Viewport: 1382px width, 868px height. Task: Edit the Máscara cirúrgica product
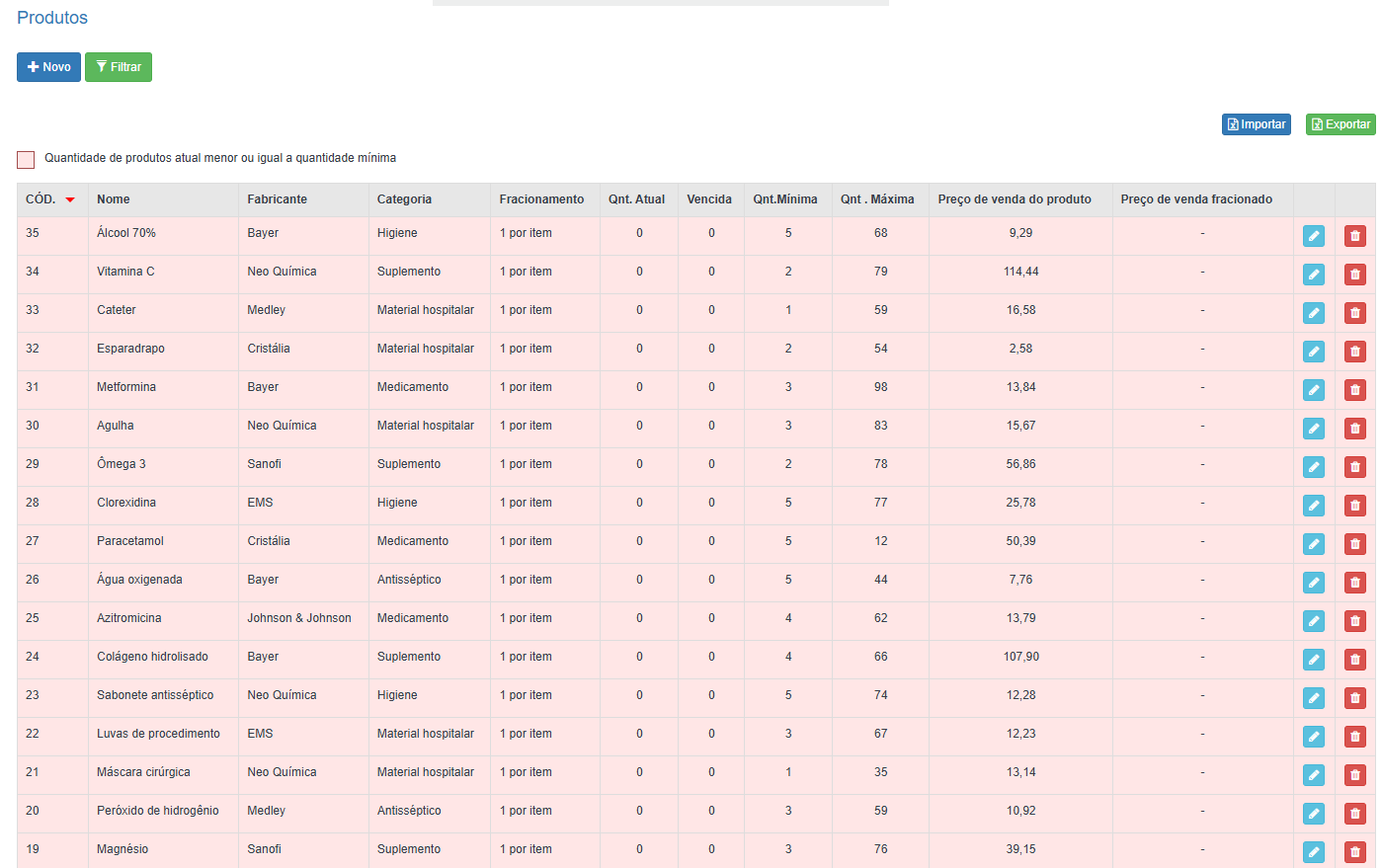click(x=1313, y=774)
